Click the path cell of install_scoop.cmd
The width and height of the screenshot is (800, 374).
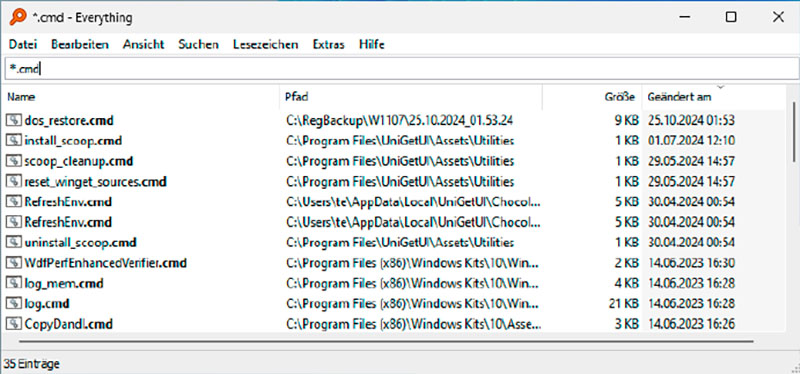400,141
